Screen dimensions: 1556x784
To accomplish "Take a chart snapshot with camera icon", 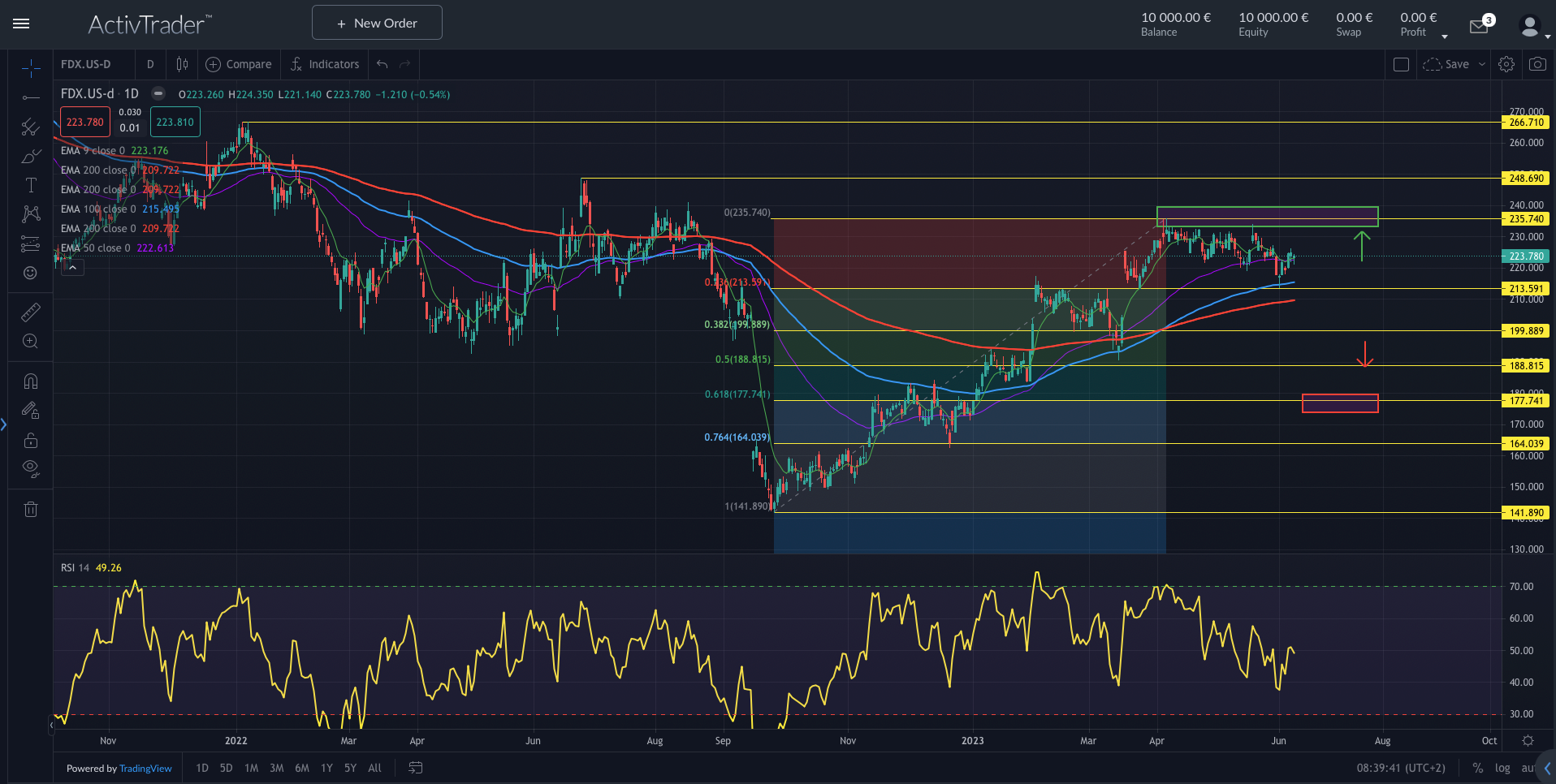I will coord(1537,64).
